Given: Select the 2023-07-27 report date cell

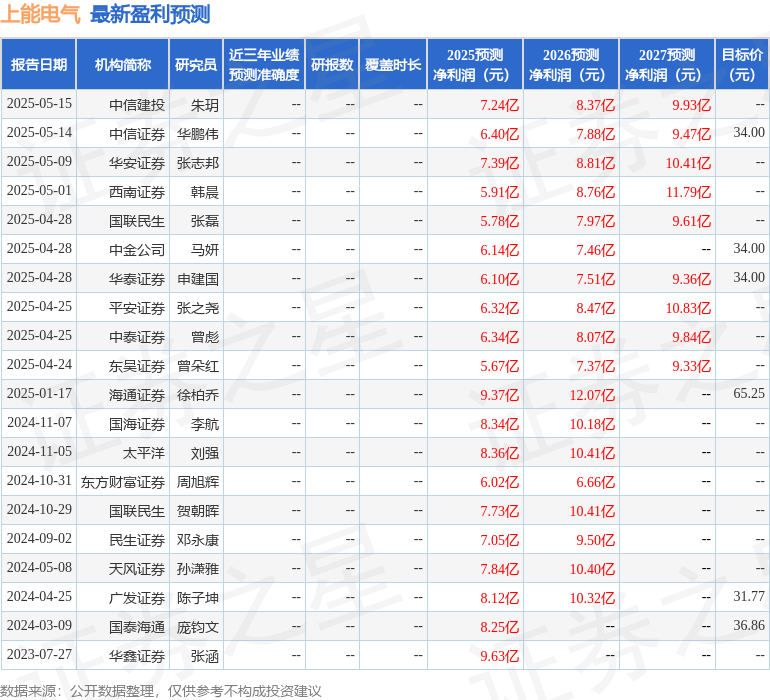Looking at the screenshot, I should point(39,655).
